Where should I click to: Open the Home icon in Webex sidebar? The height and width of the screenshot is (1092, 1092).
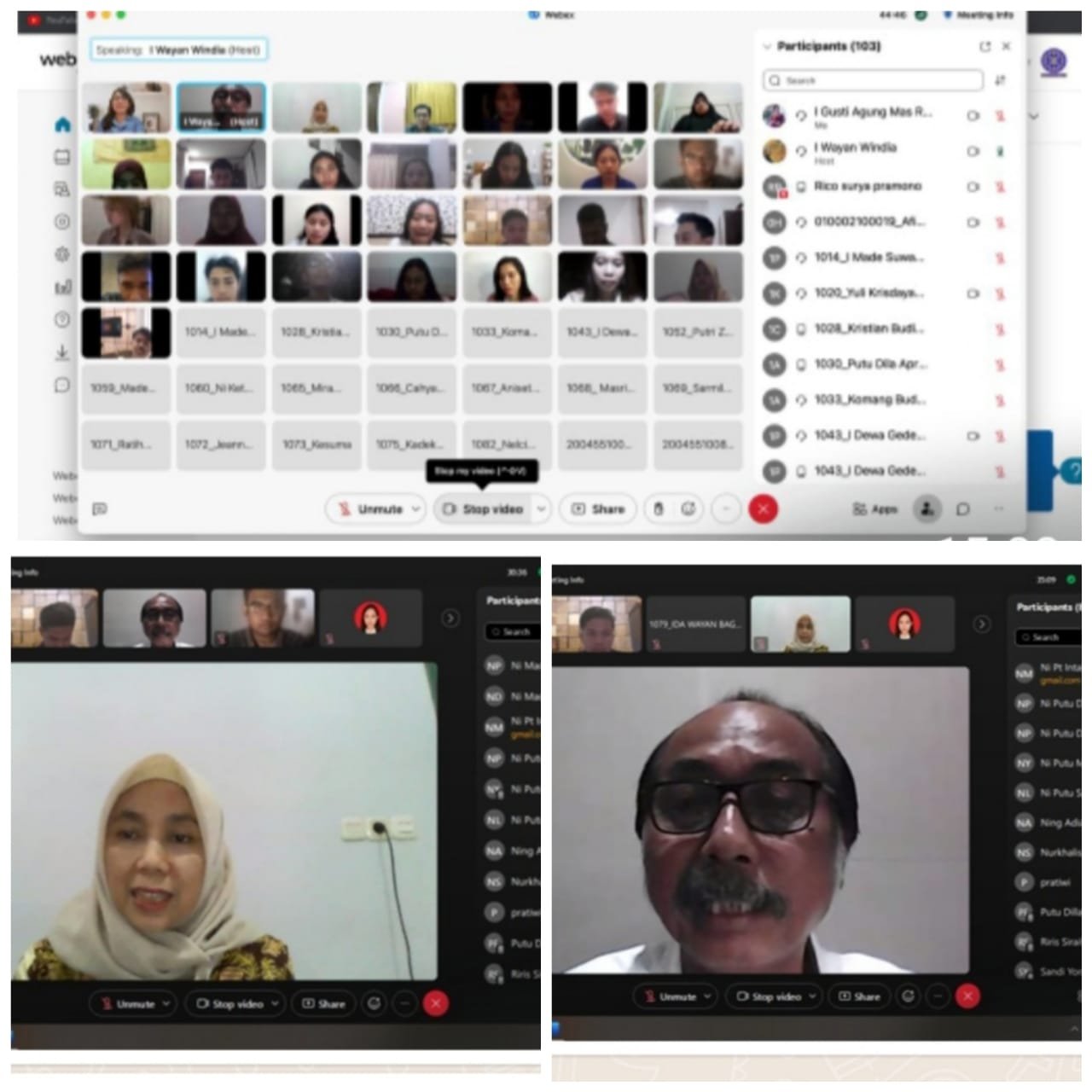click(62, 125)
